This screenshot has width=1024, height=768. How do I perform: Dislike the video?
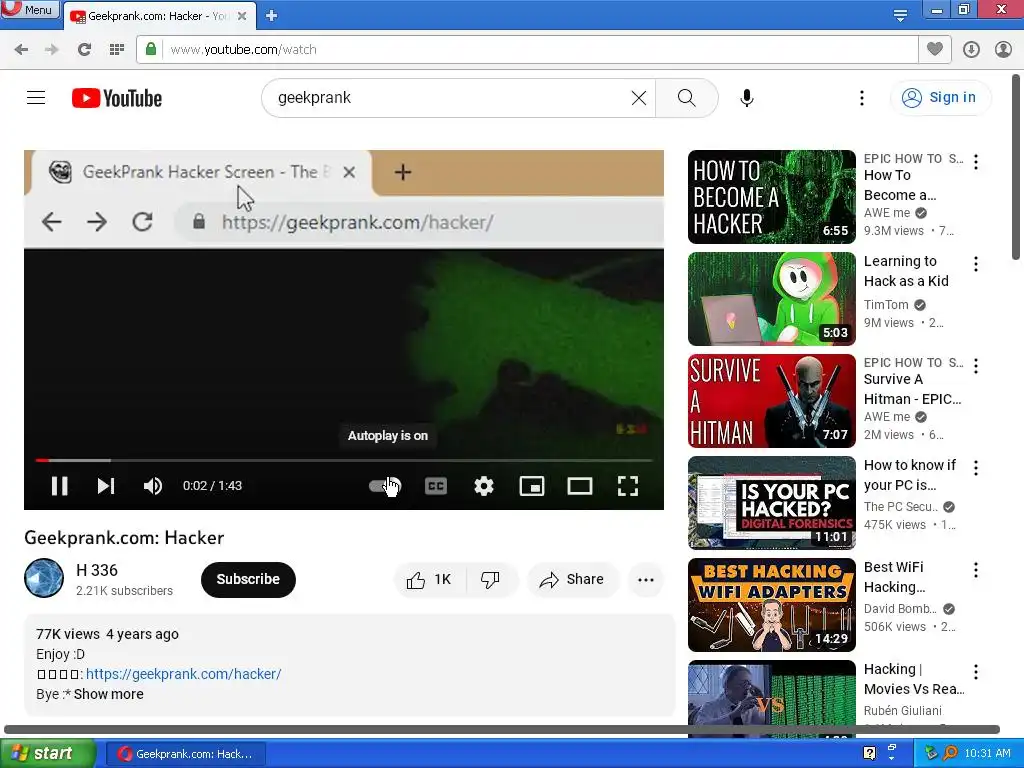[x=490, y=579]
